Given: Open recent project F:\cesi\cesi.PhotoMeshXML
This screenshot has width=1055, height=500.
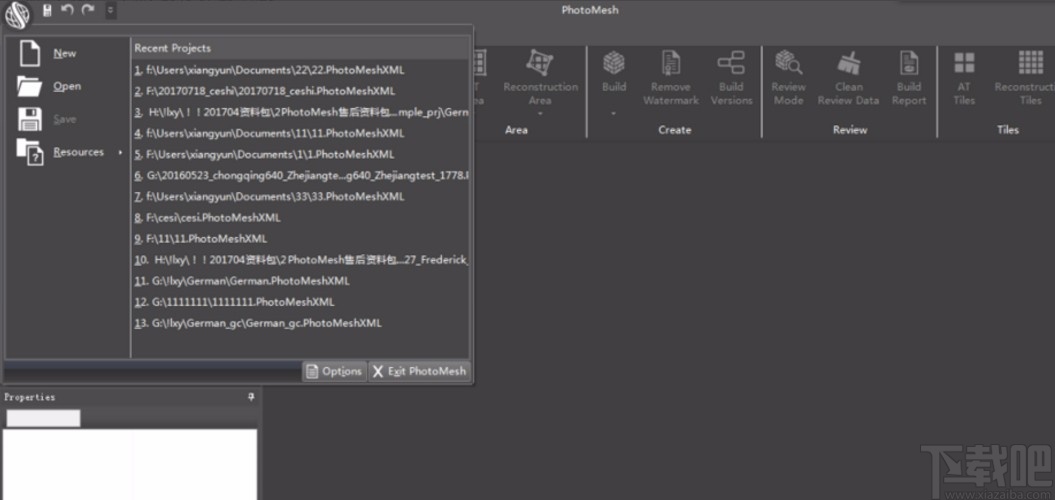Looking at the screenshot, I should (x=300, y=217).
